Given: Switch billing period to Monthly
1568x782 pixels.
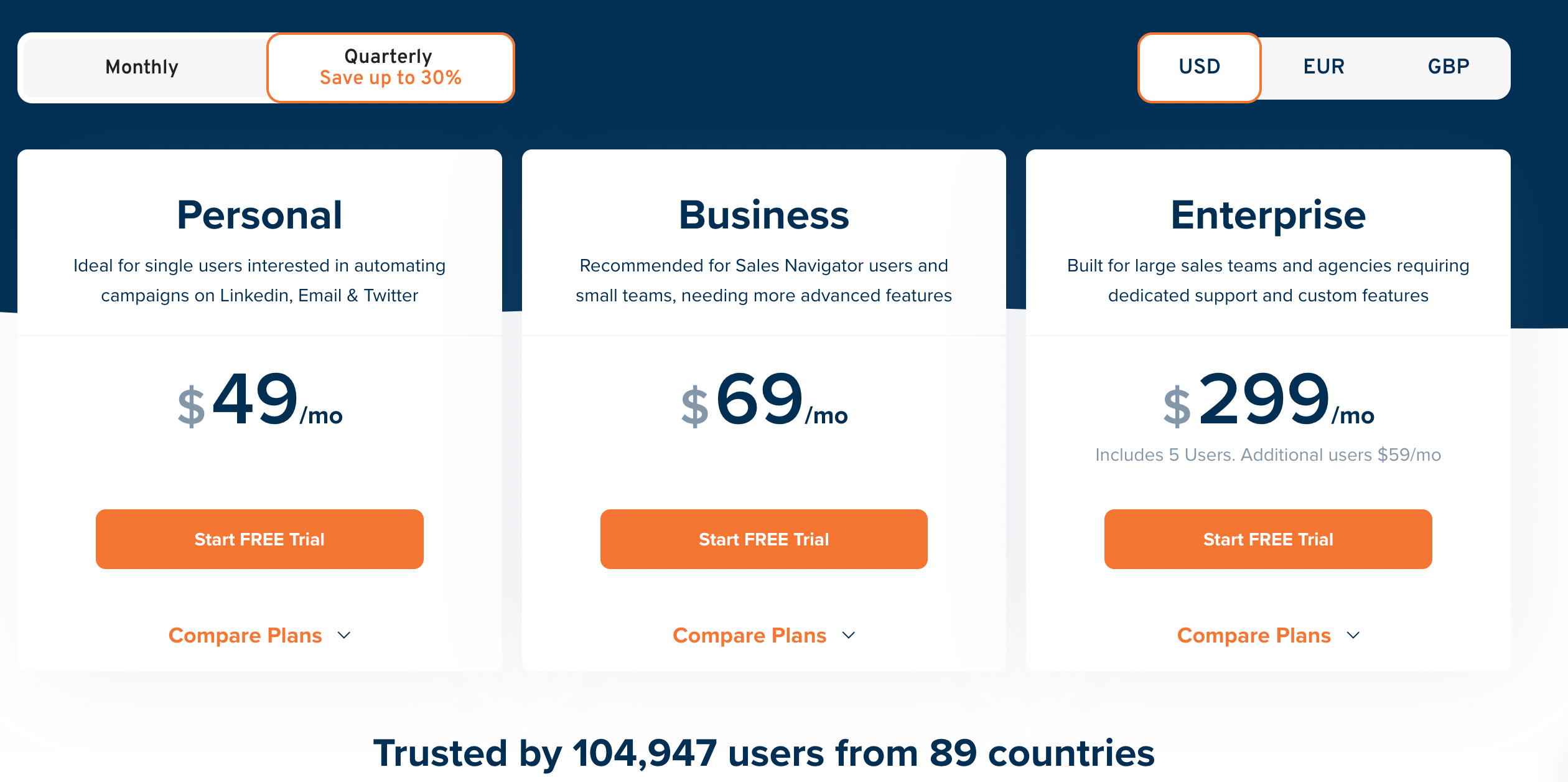Looking at the screenshot, I should (142, 67).
